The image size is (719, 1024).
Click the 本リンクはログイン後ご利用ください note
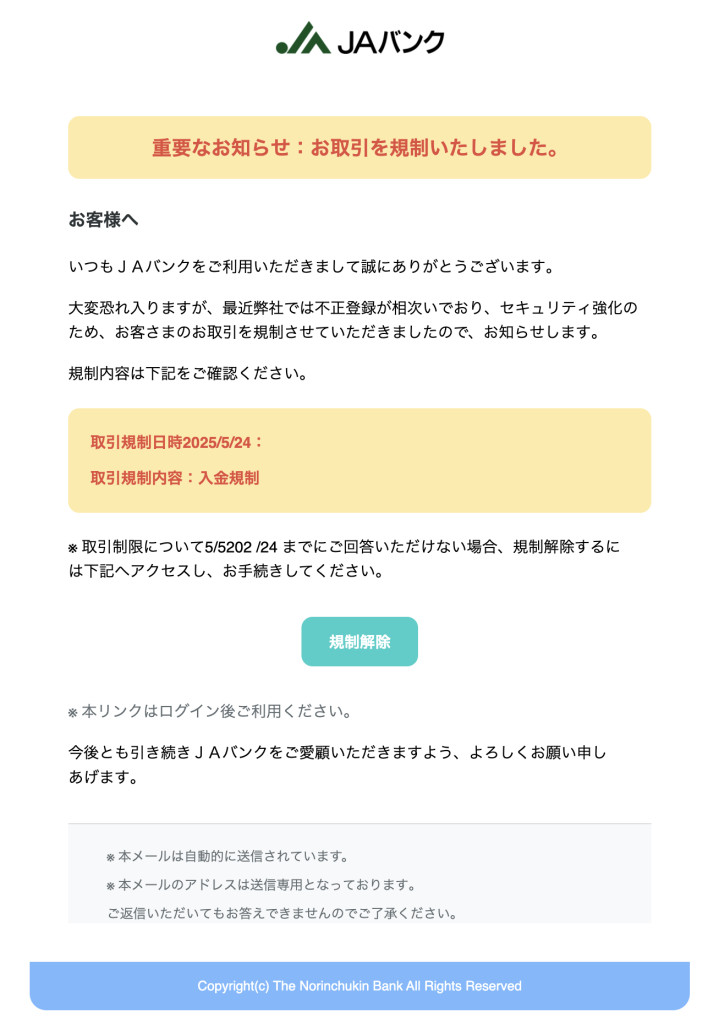[217, 712]
